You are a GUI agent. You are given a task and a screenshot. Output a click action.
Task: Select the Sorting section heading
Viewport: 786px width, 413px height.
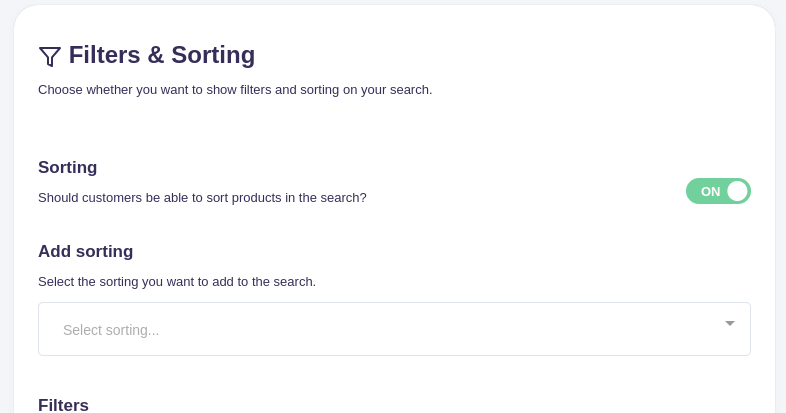68,168
